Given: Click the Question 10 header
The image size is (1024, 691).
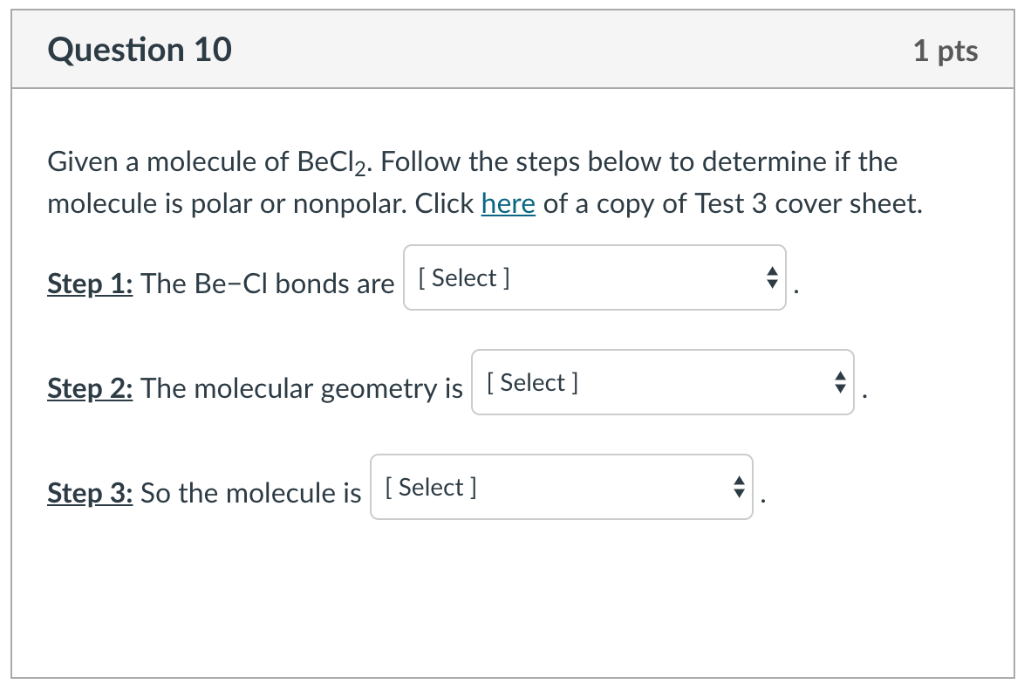Looking at the screenshot, I should tap(140, 48).
